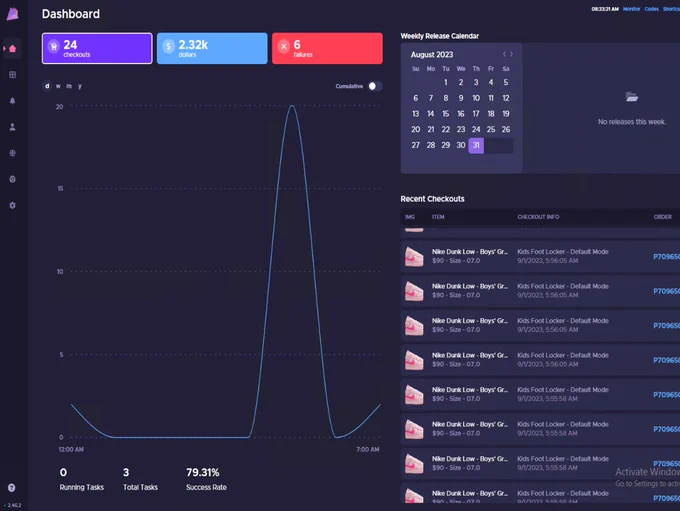Switch chart to weekly view 'w'
This screenshot has width=680, height=511.
coord(58,86)
